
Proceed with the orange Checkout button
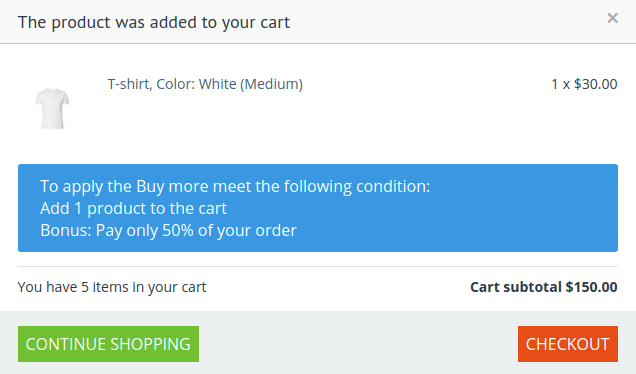pyautogui.click(x=568, y=344)
